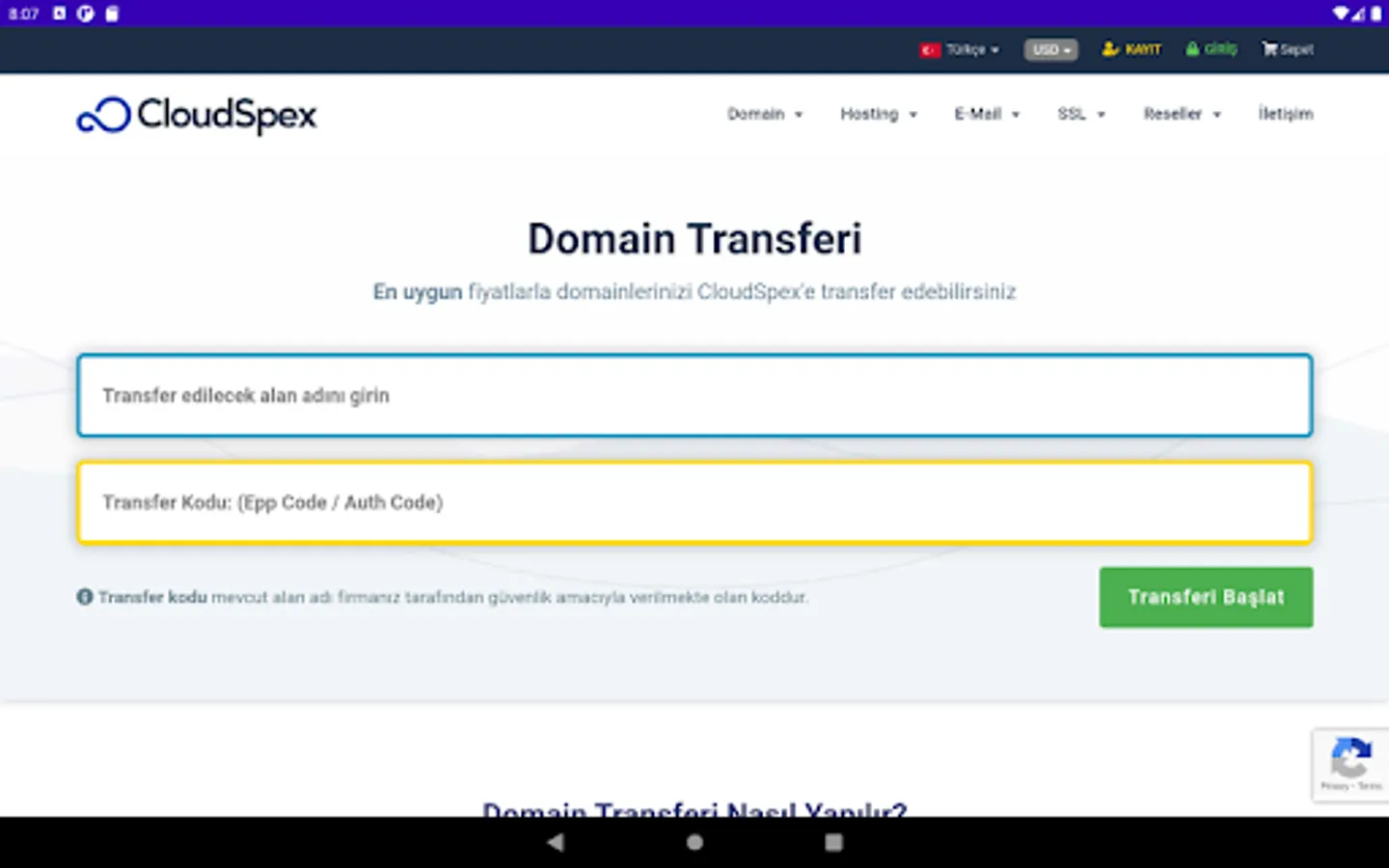This screenshot has height=868, width=1389.
Task: Tap the Android recent apps button
Action: tap(834, 842)
